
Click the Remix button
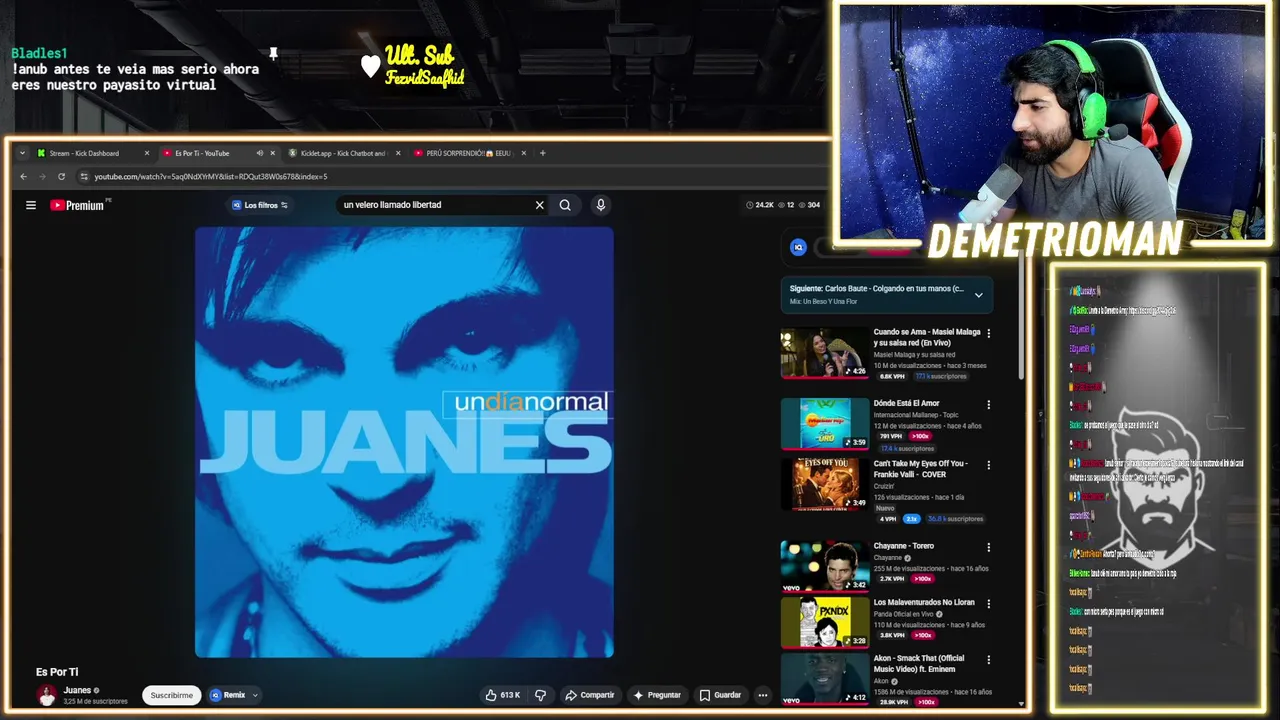pos(228,695)
